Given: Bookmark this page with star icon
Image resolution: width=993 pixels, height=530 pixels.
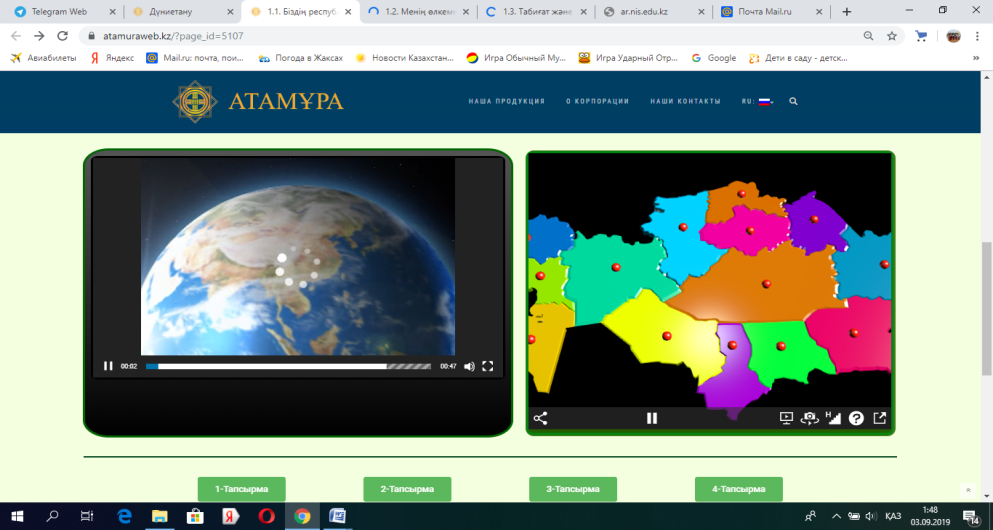Looking at the screenshot, I should [892, 36].
